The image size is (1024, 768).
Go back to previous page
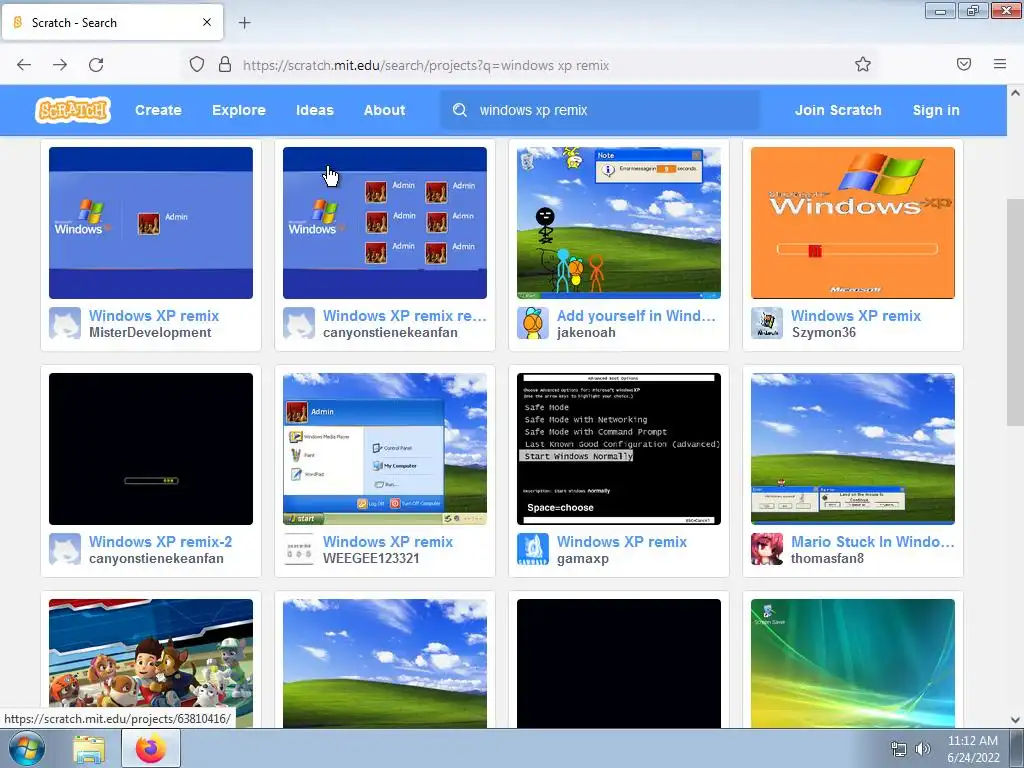(24, 65)
